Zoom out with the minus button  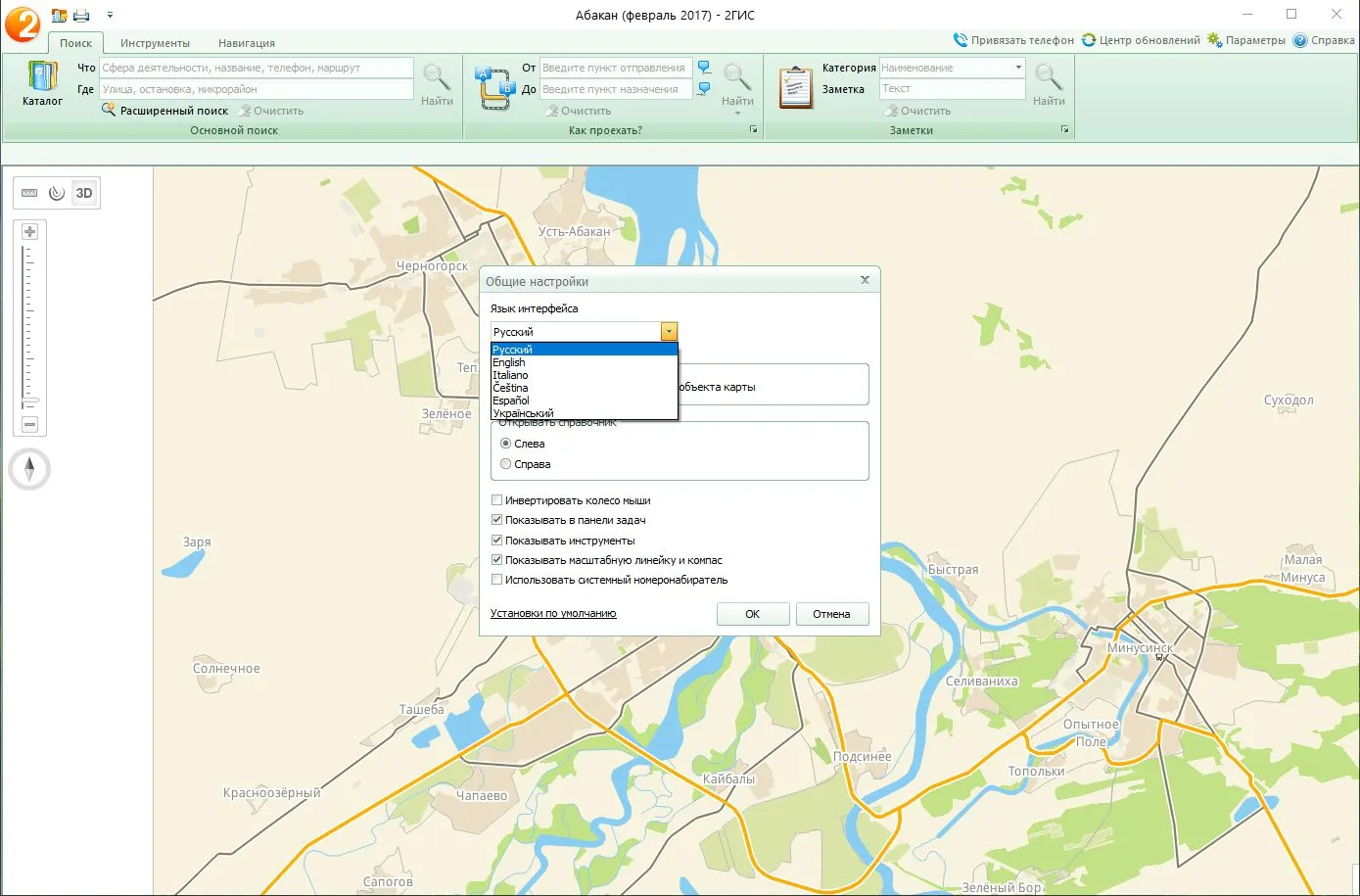tap(29, 425)
